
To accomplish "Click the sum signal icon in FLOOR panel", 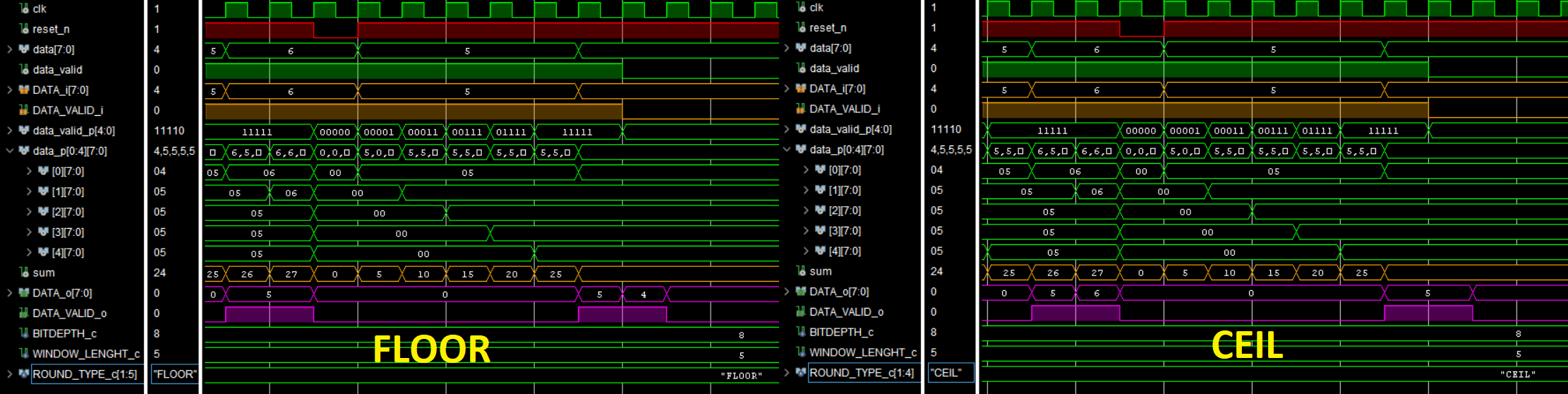I will 25,273.
